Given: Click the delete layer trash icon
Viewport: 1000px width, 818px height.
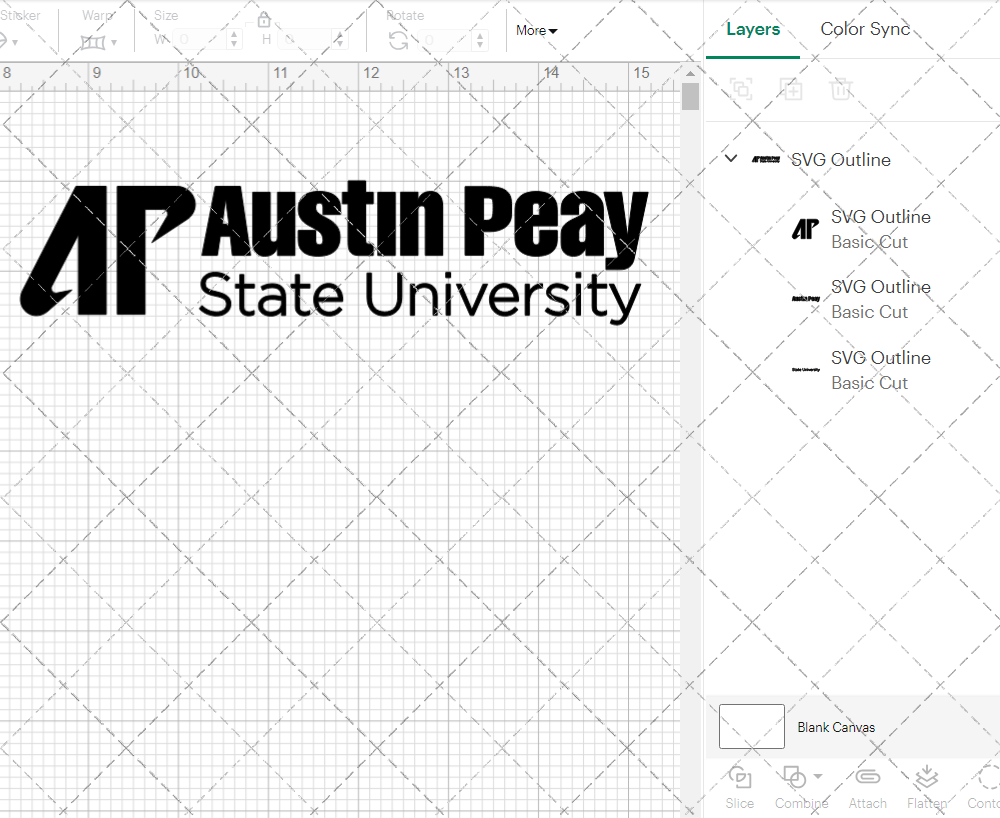Looking at the screenshot, I should (x=841, y=89).
